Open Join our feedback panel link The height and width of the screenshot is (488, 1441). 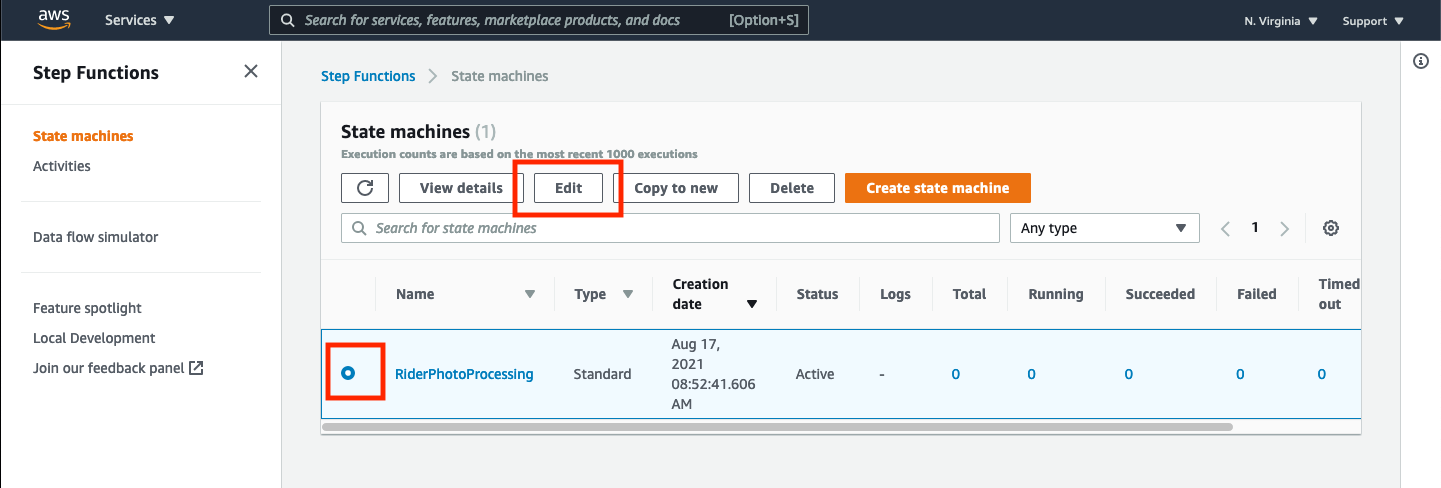[x=118, y=368]
